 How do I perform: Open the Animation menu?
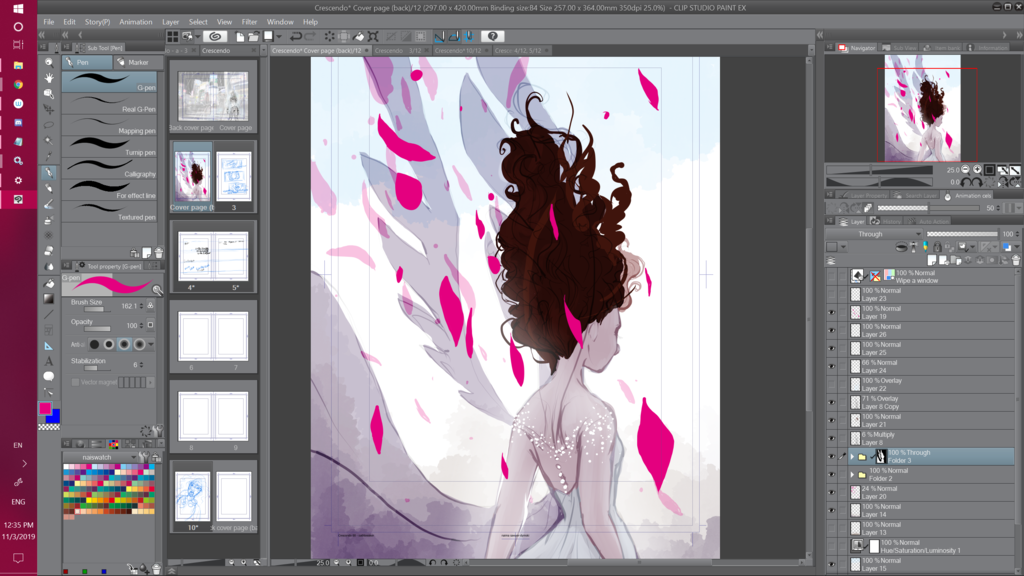click(136, 22)
